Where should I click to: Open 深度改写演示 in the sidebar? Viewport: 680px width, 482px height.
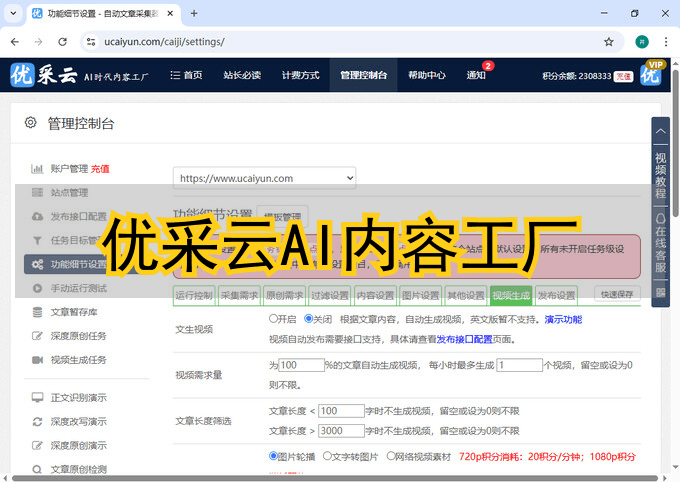[x=78, y=421]
